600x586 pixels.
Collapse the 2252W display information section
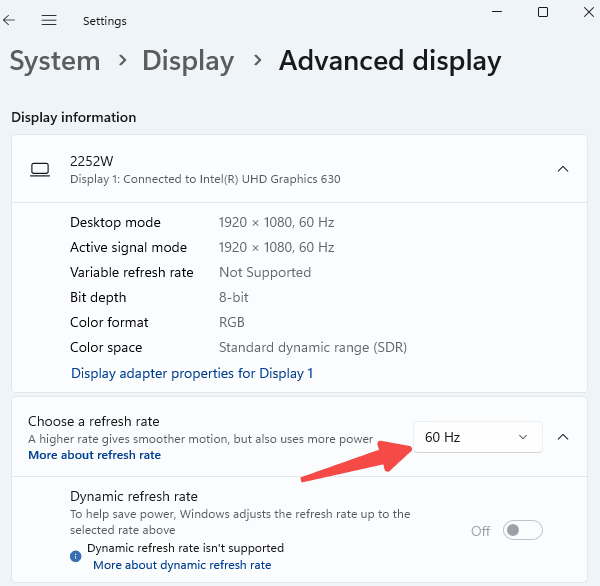point(562,169)
